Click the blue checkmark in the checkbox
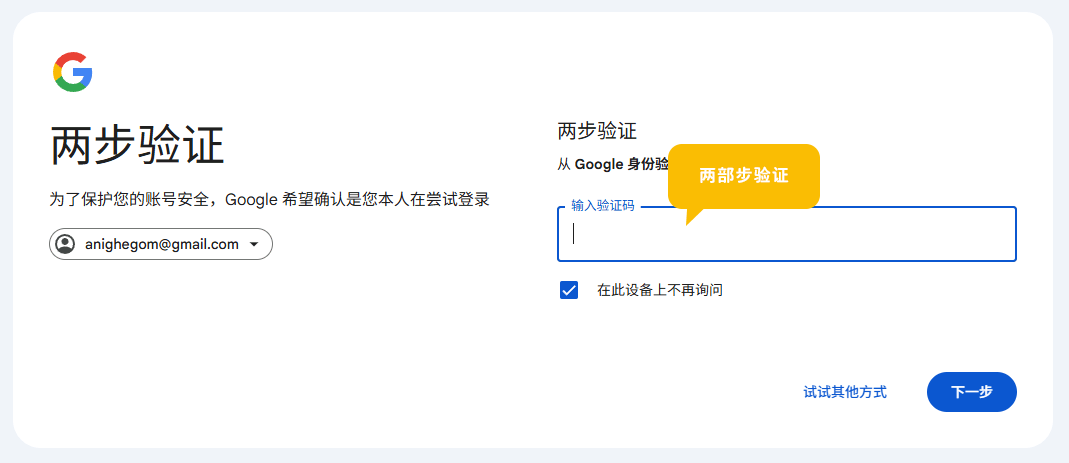The height and width of the screenshot is (463, 1069). [569, 290]
